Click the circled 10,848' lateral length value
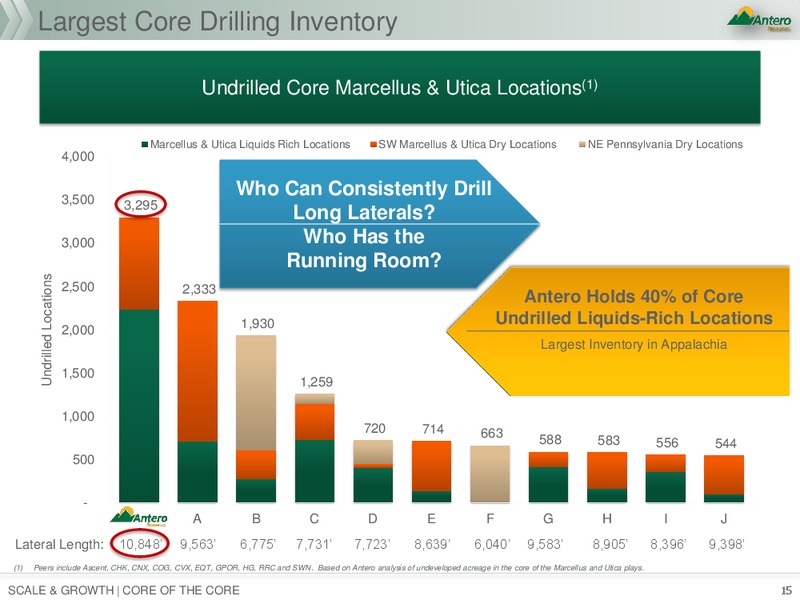 click(142, 544)
